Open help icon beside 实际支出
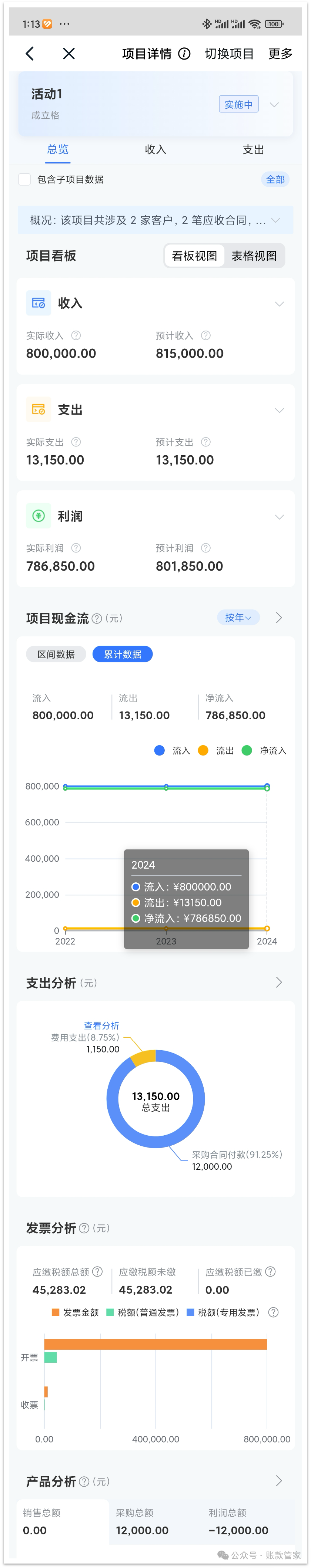Image resolution: width=311 pixels, height=1568 pixels. [76, 442]
